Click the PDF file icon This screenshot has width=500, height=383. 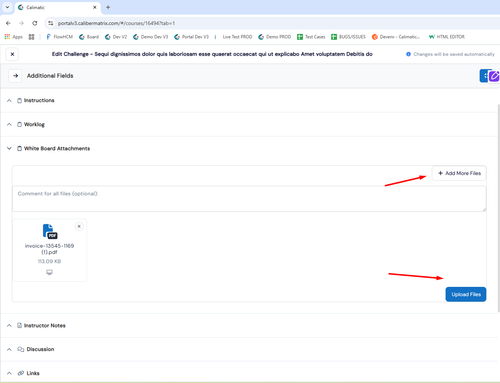[50, 231]
